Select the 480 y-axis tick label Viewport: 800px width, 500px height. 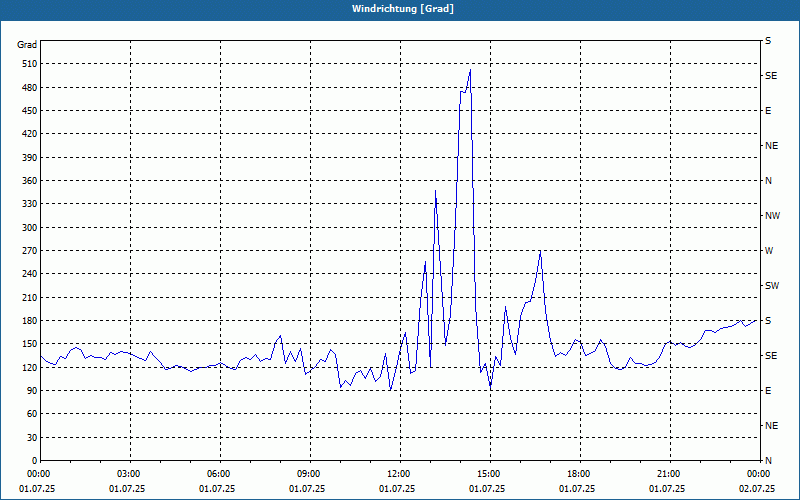pos(30,88)
